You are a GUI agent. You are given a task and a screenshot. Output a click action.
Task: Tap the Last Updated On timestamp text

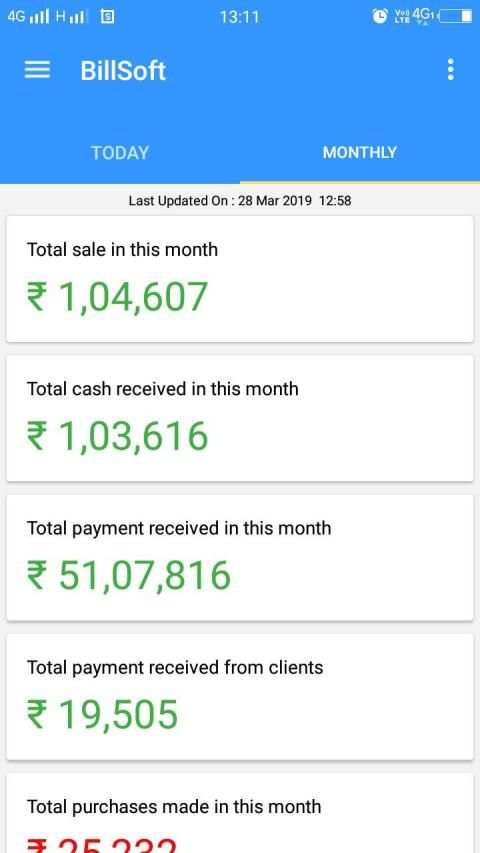240,201
